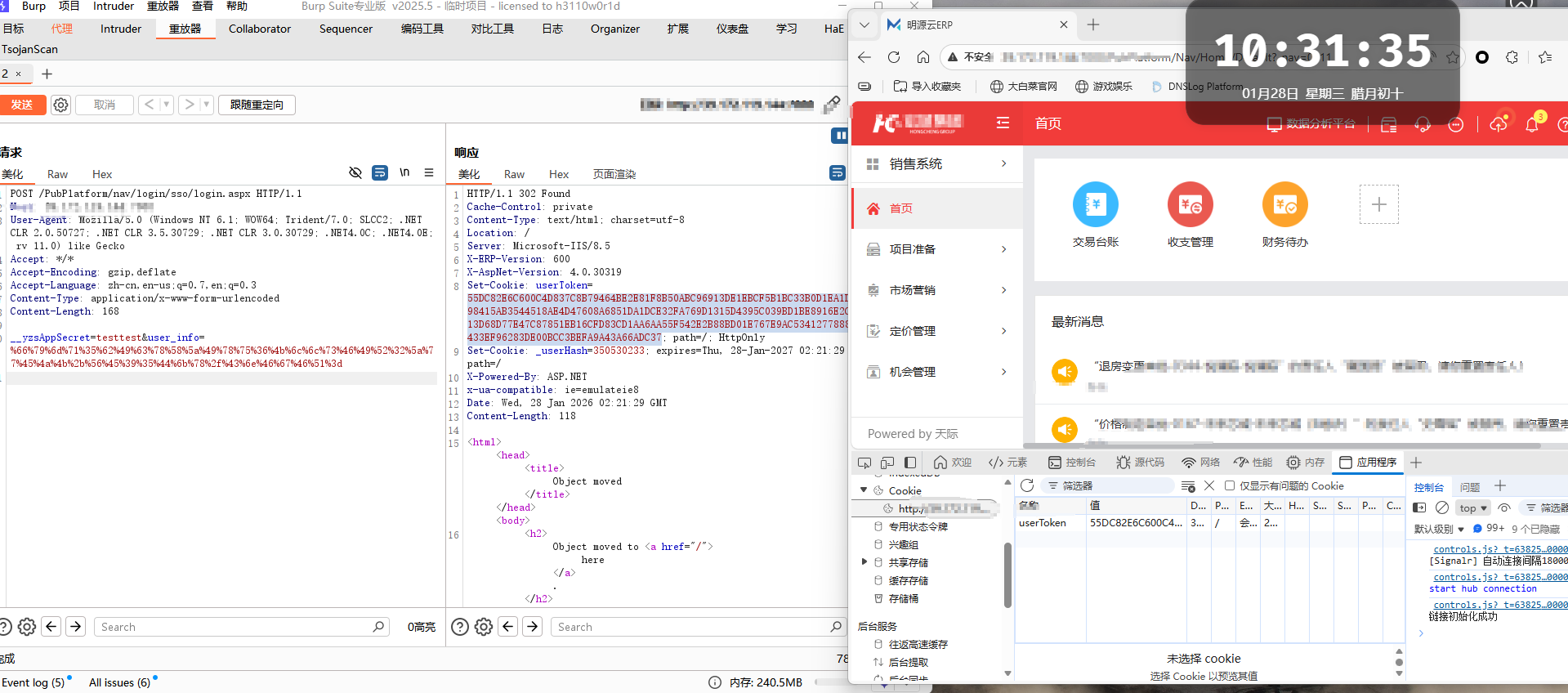1568x693 pixels.
Task: Open finance pending (财务待办) shortcut
Action: [x=1285, y=215]
